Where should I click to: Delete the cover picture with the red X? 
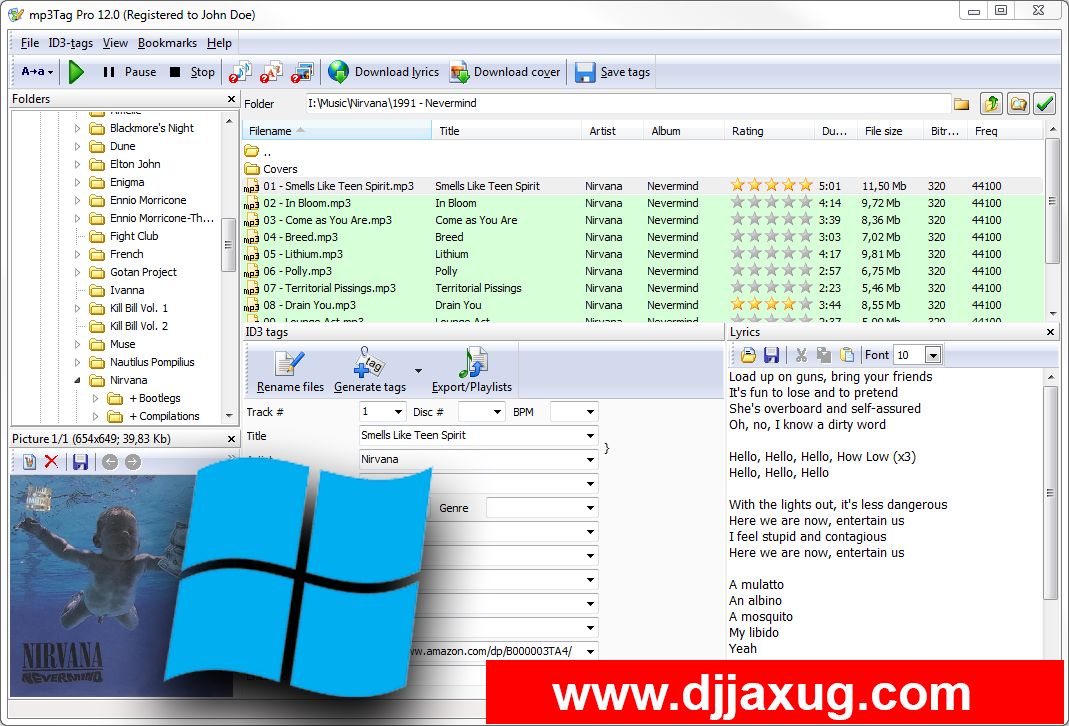[51, 462]
